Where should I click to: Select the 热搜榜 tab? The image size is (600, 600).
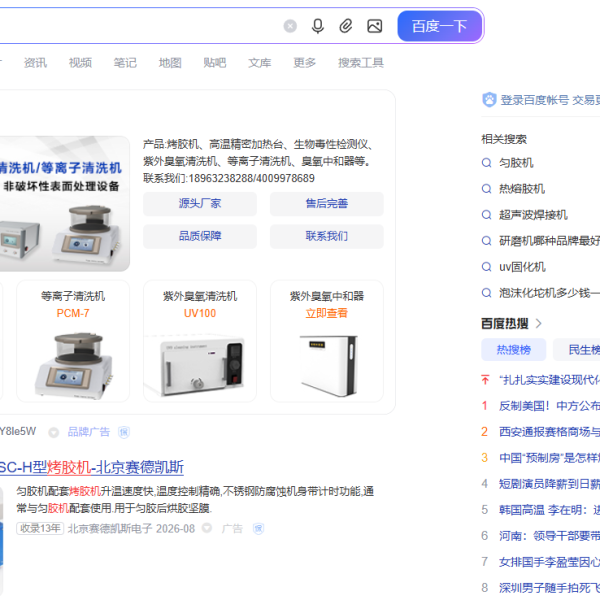point(514,350)
